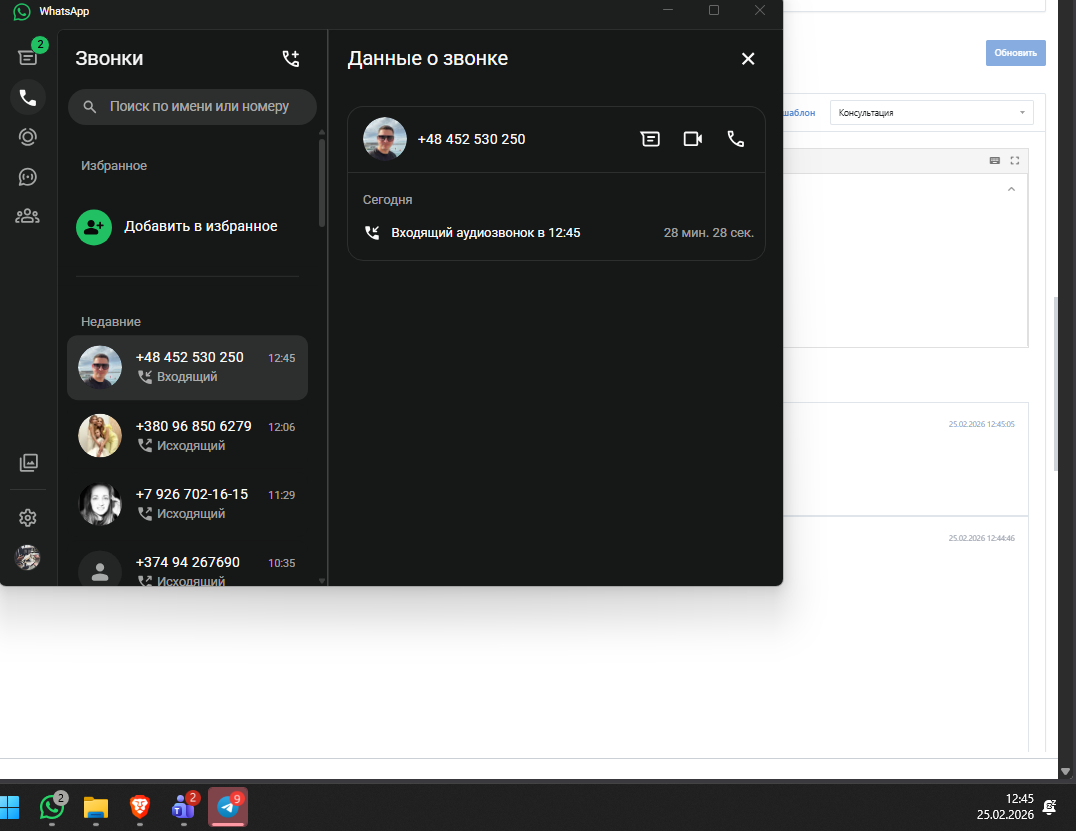Screen dimensions: 1076x831
Task: Click 'шаблон' link in background window
Action: [799, 113]
